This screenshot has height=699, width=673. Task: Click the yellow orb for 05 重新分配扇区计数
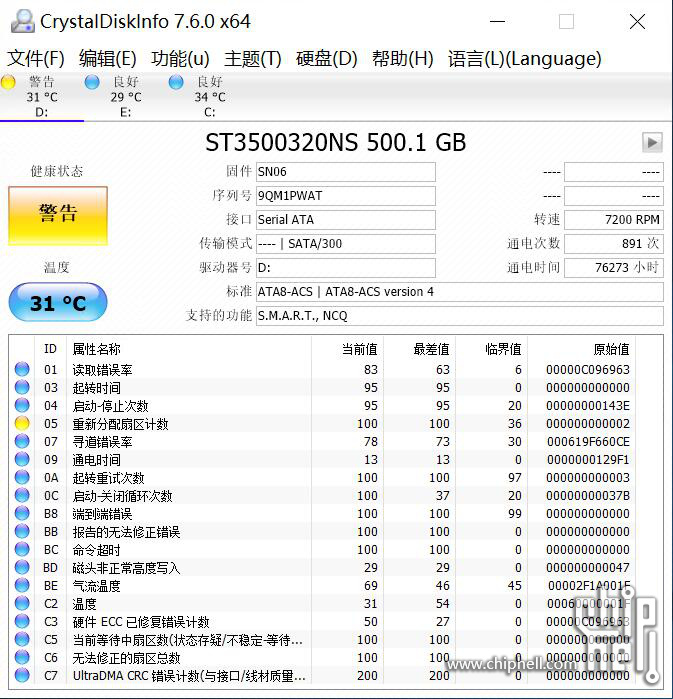[22, 423]
